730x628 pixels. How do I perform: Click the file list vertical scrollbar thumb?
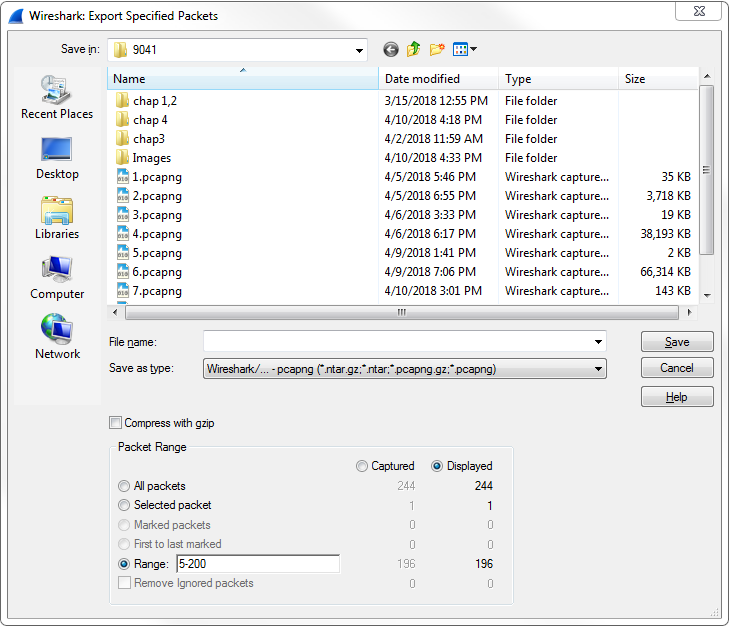pos(707,170)
